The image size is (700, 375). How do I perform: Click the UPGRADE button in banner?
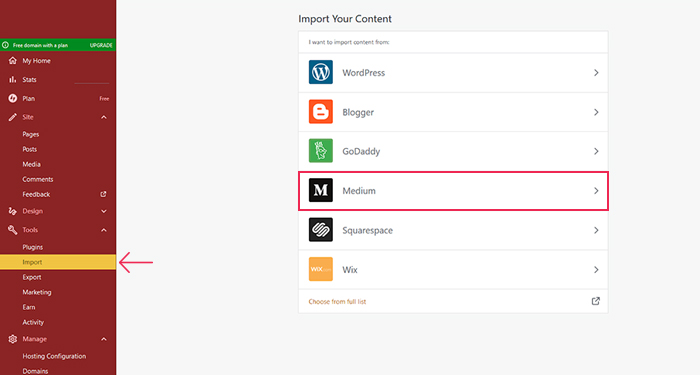tap(101, 45)
